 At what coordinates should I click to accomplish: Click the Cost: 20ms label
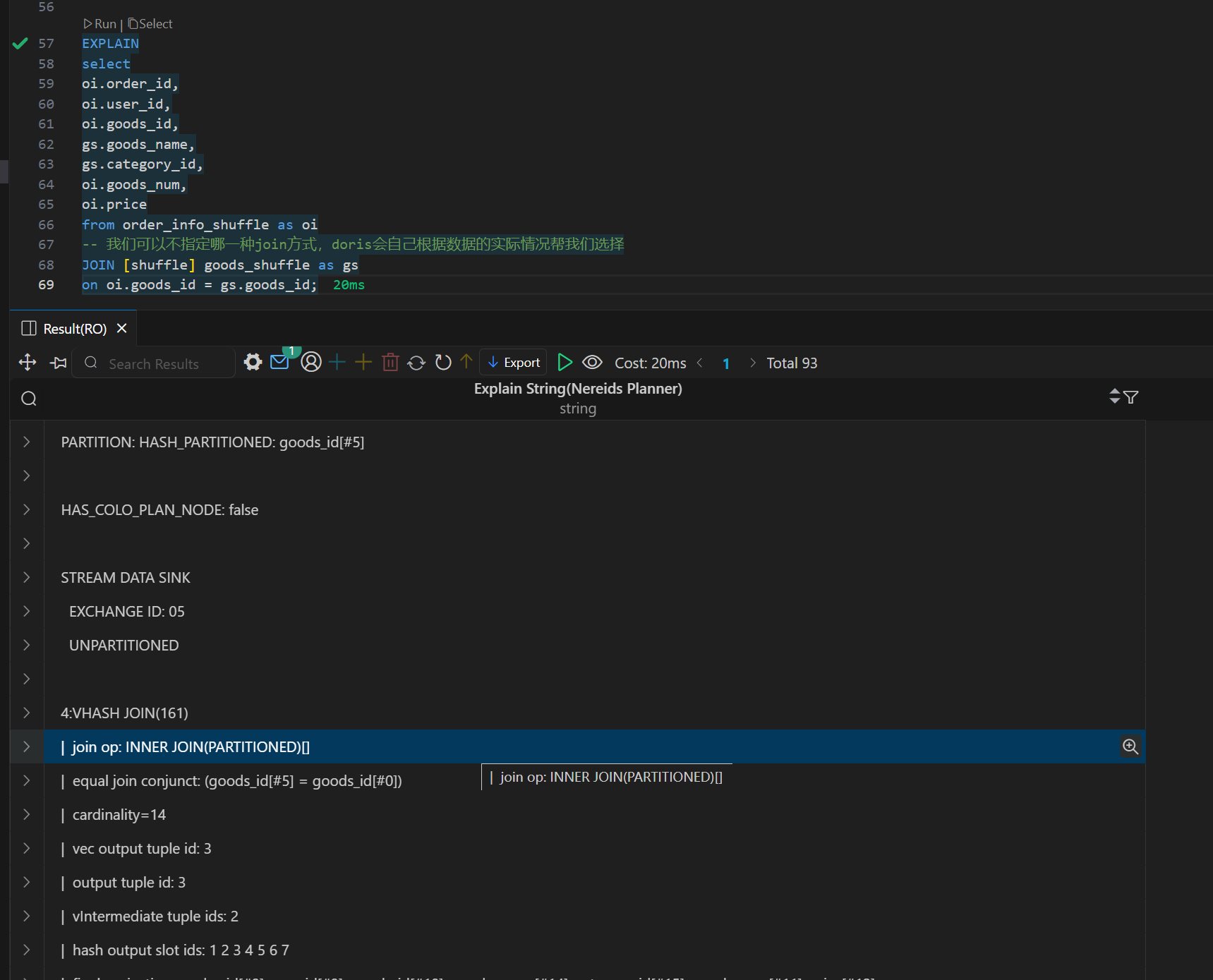point(650,363)
